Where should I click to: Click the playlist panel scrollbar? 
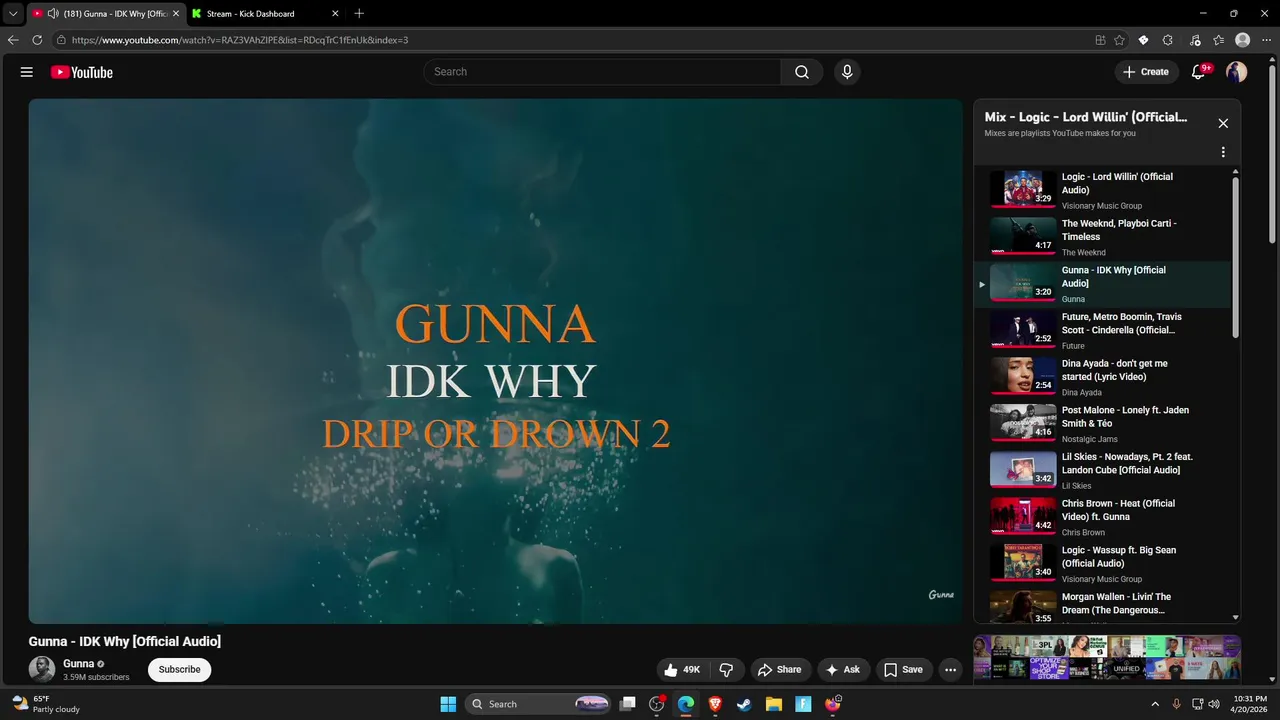tap(1236, 258)
